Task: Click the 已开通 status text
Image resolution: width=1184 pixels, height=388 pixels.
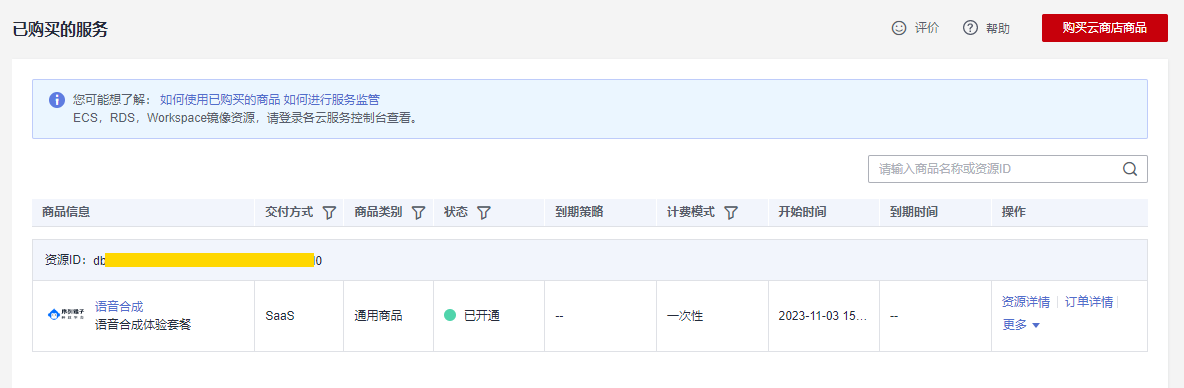Action: pyautogui.click(x=482, y=316)
